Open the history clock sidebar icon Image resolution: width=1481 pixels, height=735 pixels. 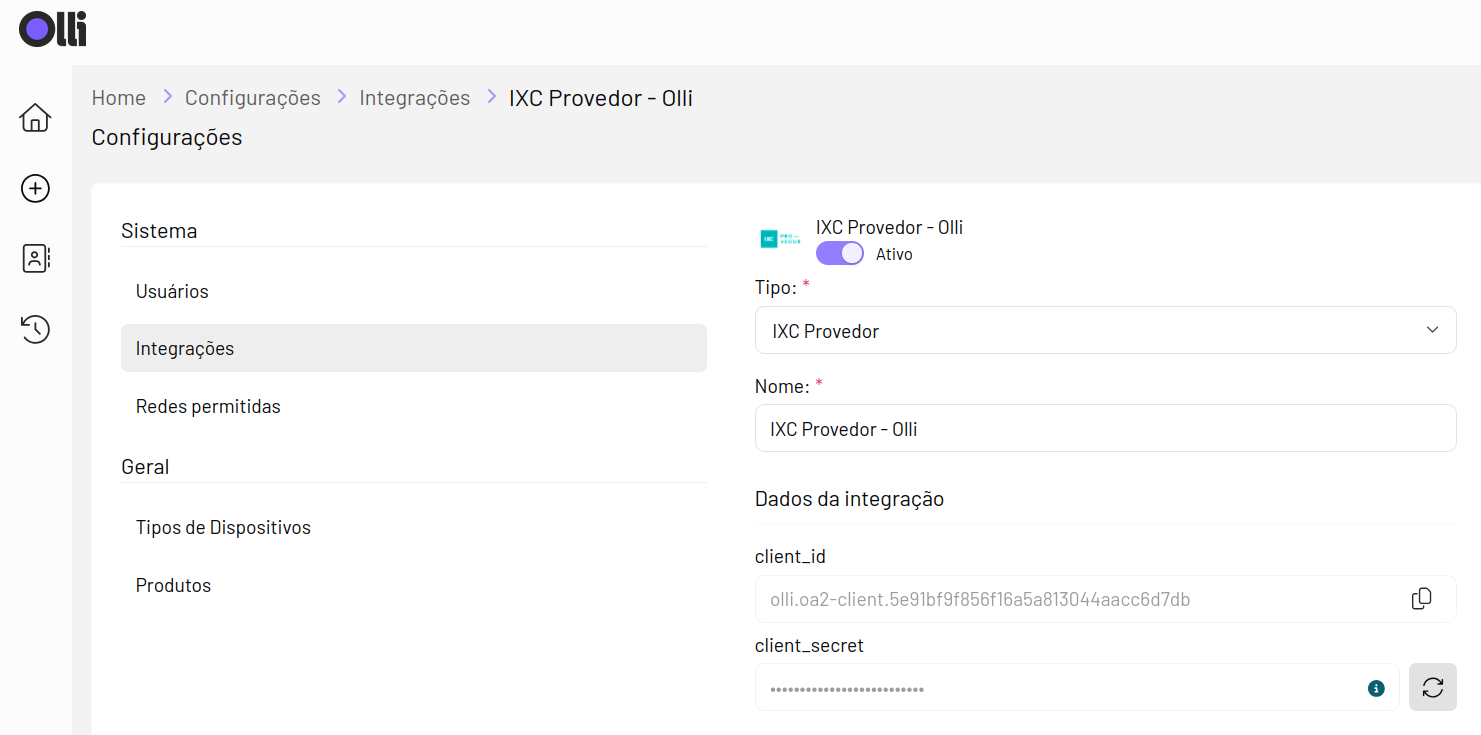click(35, 329)
